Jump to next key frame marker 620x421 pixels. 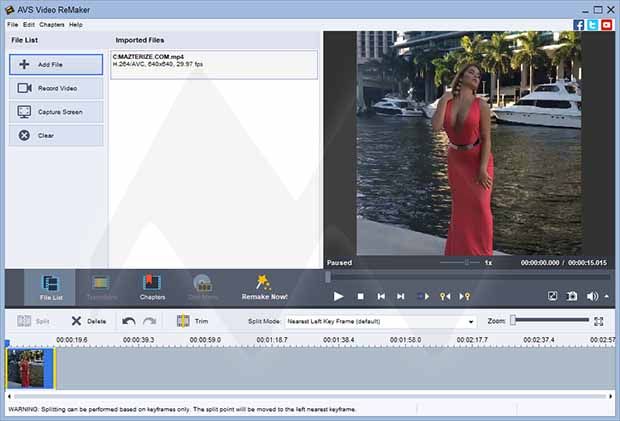point(465,296)
